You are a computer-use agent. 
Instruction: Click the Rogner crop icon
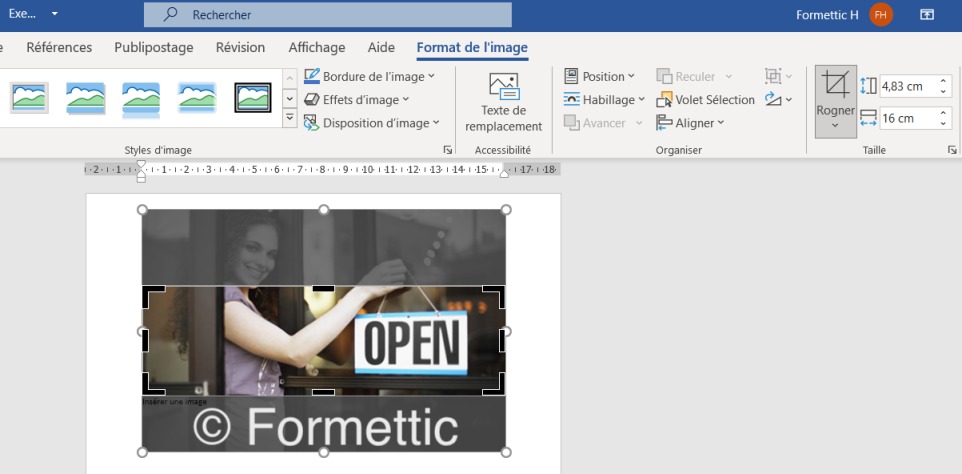[x=835, y=85]
